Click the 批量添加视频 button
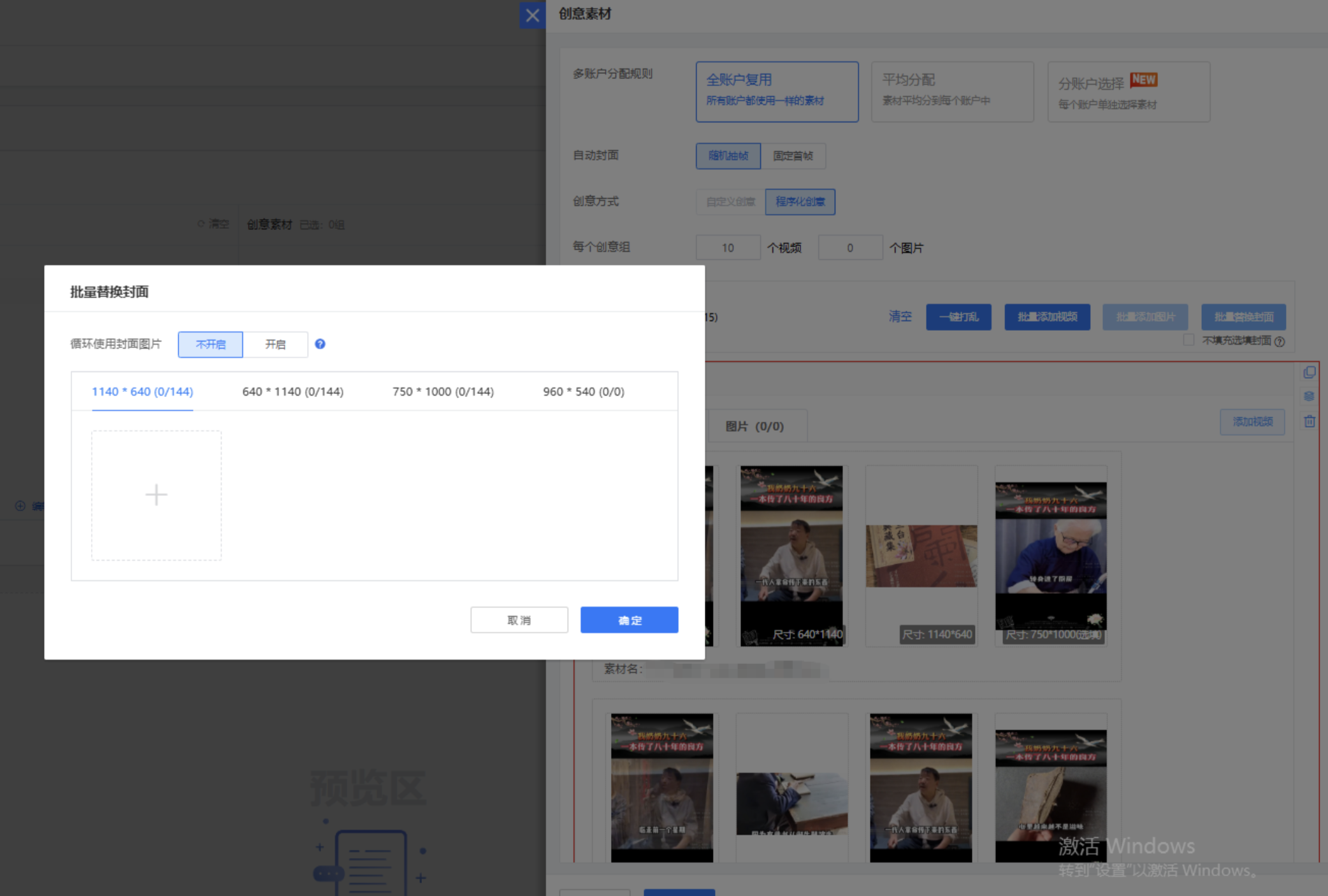This screenshot has height=896, width=1328. click(x=1048, y=317)
